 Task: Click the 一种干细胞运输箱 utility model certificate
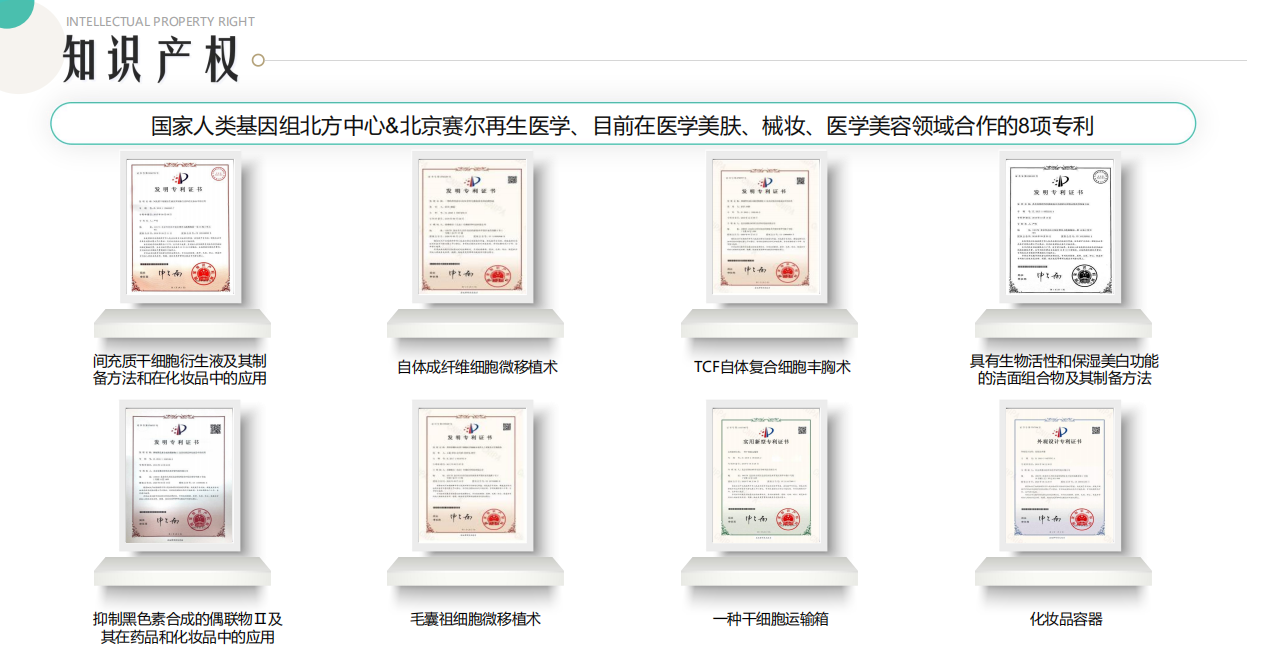click(x=767, y=476)
